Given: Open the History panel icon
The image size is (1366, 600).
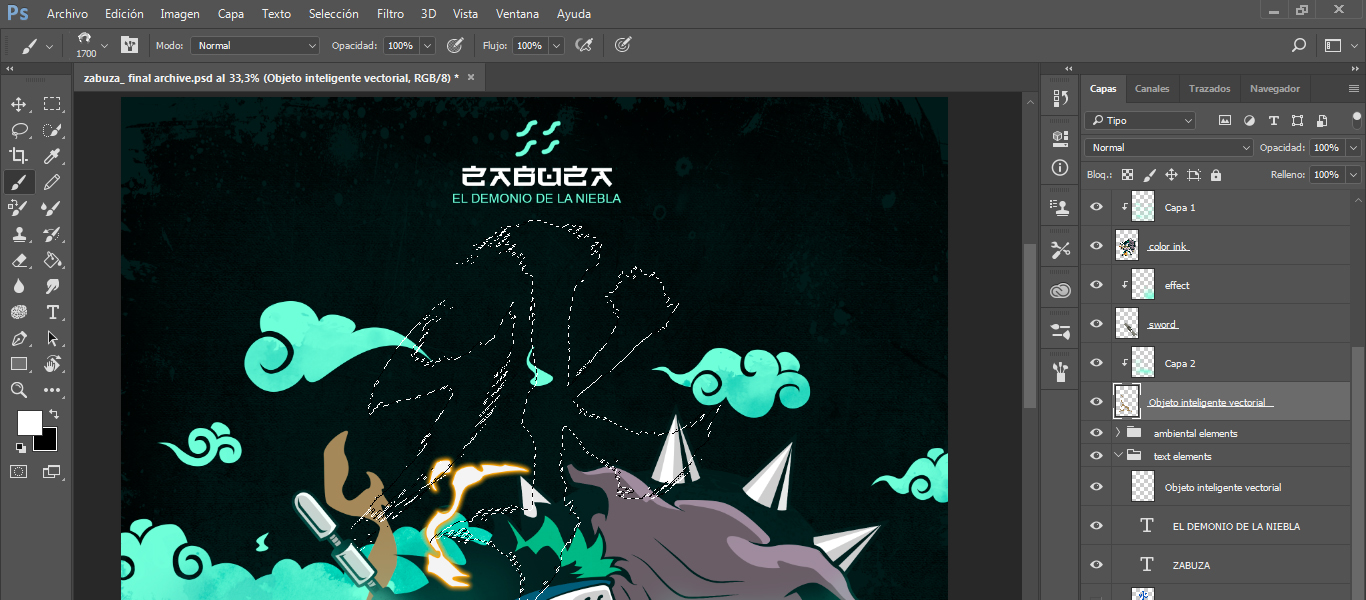Looking at the screenshot, I should 1060,99.
